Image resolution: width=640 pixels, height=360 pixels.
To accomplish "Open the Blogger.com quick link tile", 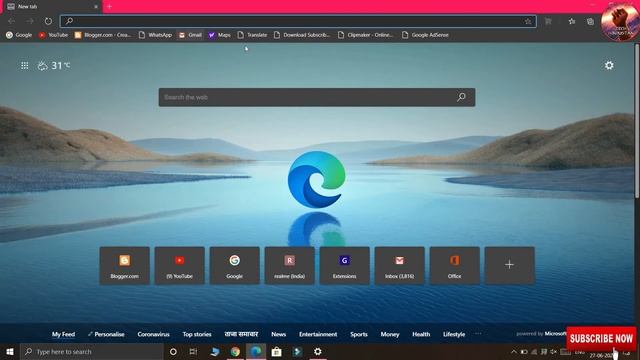I will 124,265.
